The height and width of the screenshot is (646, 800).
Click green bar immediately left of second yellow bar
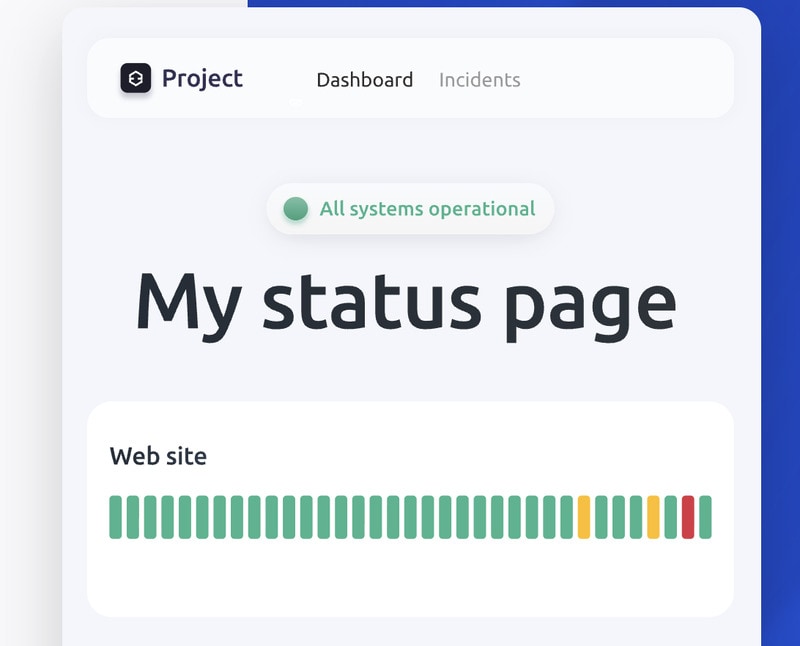pyautogui.click(x=636, y=517)
